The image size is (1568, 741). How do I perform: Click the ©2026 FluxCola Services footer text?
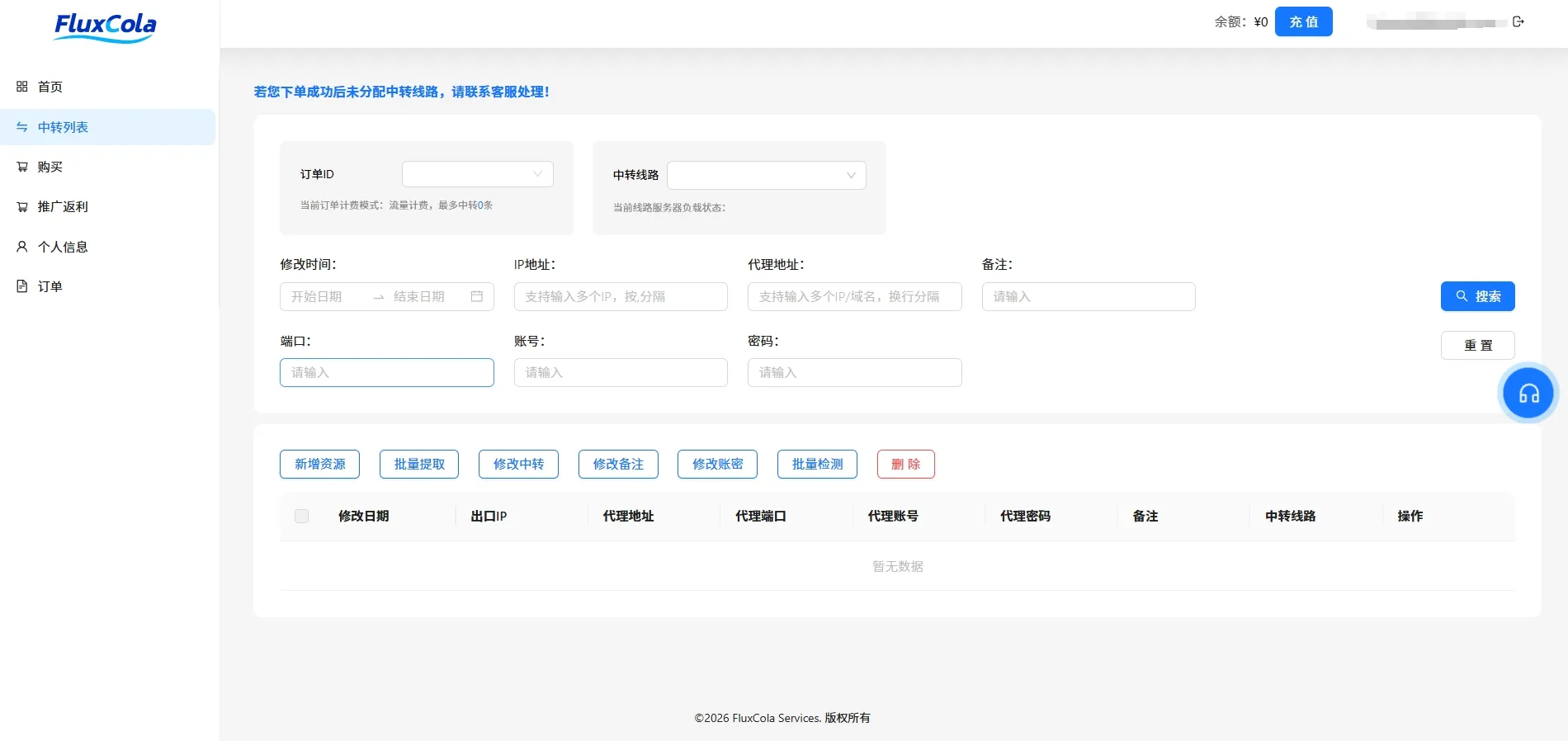[782, 718]
